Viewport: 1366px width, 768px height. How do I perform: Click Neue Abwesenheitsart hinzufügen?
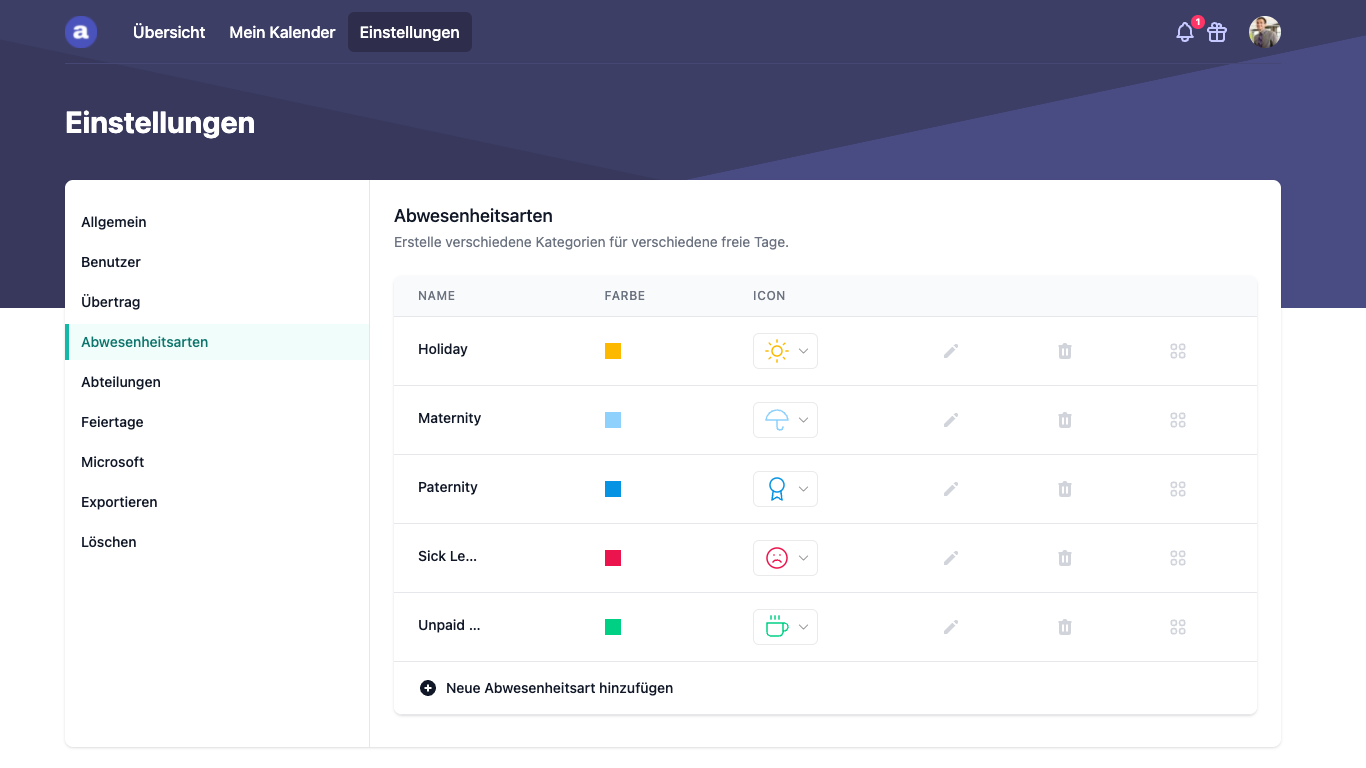click(x=547, y=688)
